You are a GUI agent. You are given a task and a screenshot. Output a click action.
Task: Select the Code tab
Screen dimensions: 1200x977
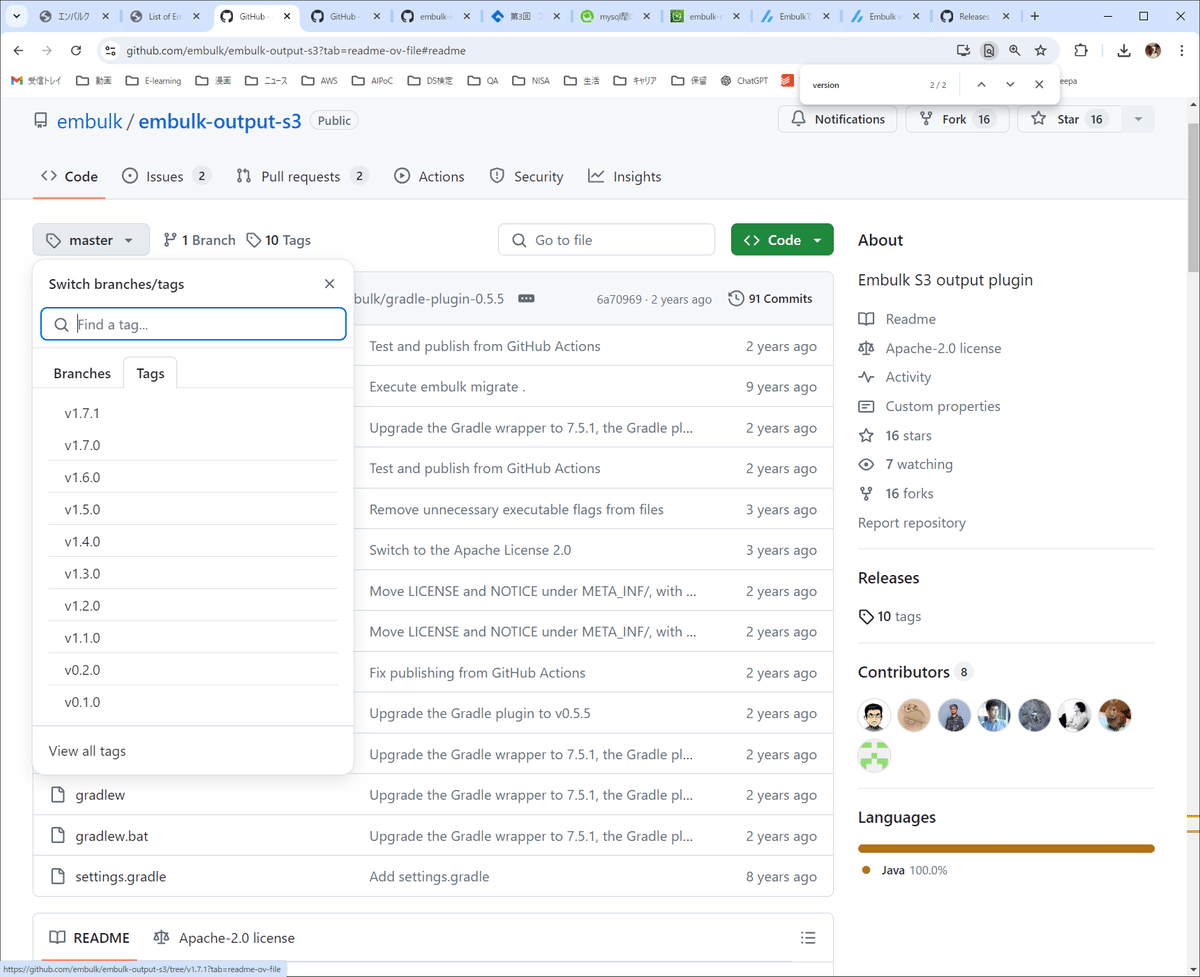69,176
